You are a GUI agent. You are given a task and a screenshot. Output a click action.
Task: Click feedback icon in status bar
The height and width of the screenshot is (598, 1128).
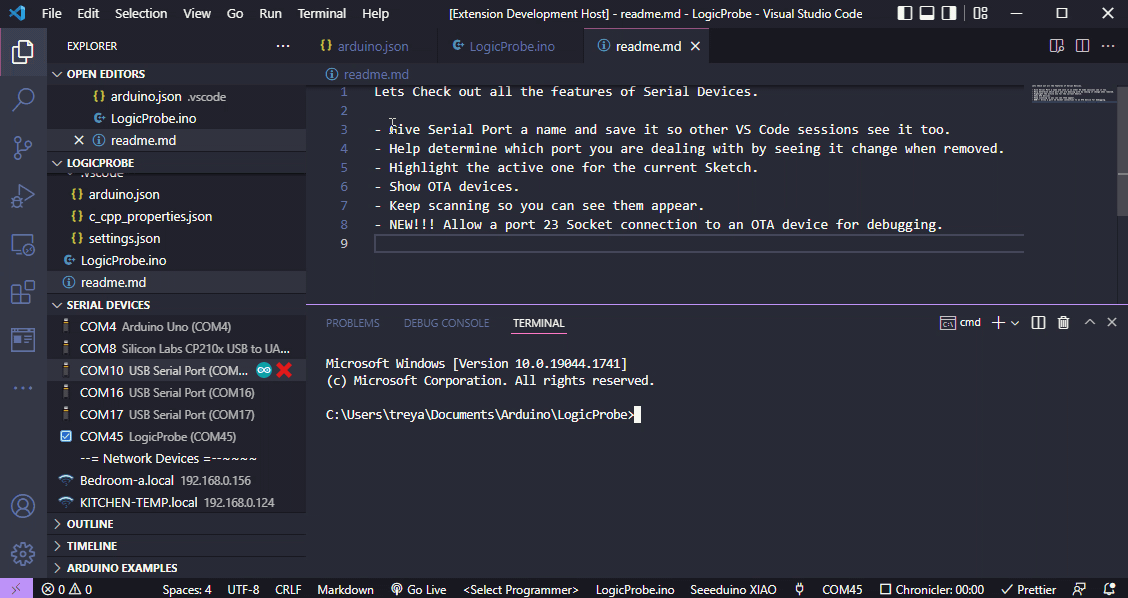(1079, 589)
